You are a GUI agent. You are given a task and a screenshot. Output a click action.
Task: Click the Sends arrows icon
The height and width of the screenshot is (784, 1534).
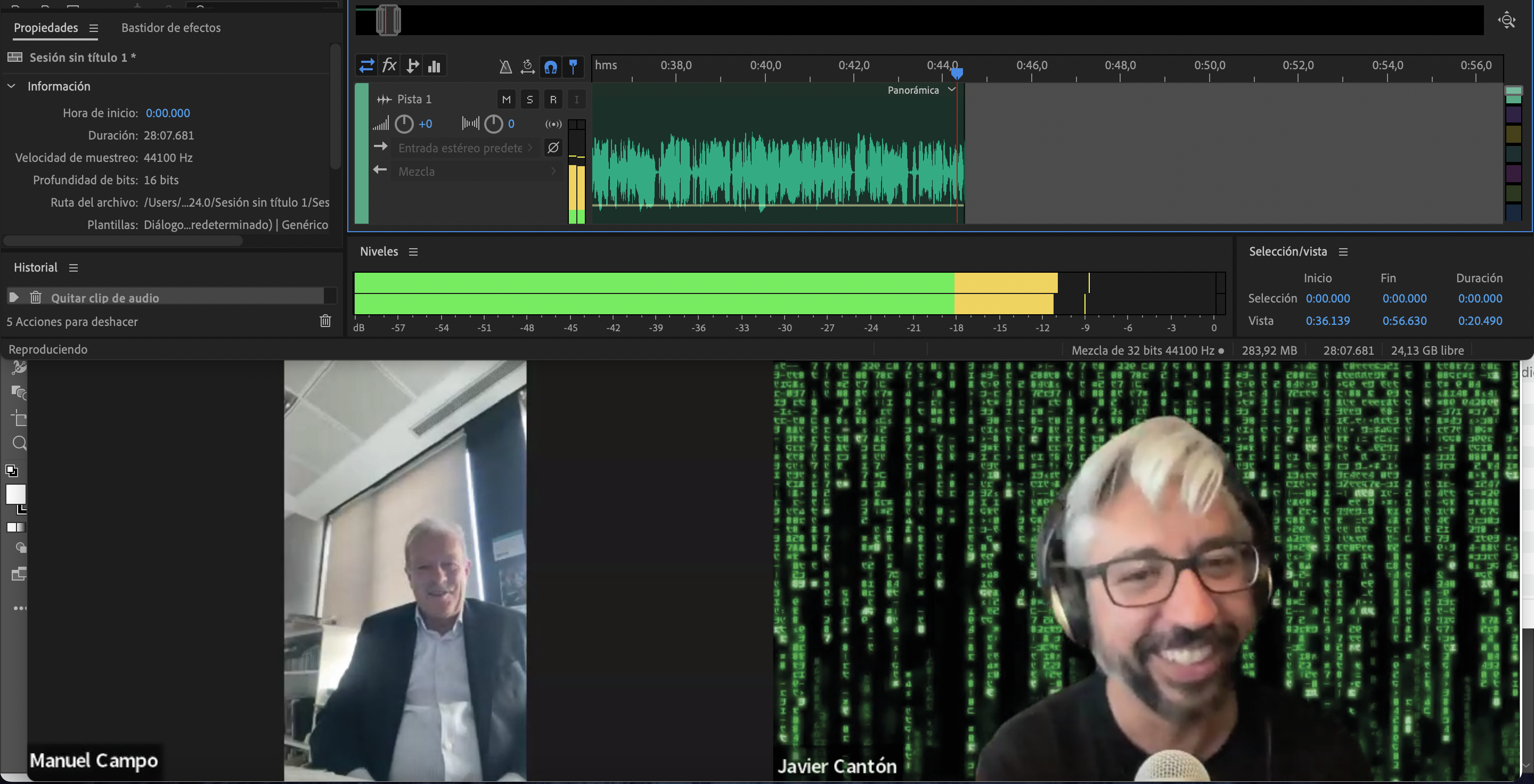pyautogui.click(x=412, y=66)
